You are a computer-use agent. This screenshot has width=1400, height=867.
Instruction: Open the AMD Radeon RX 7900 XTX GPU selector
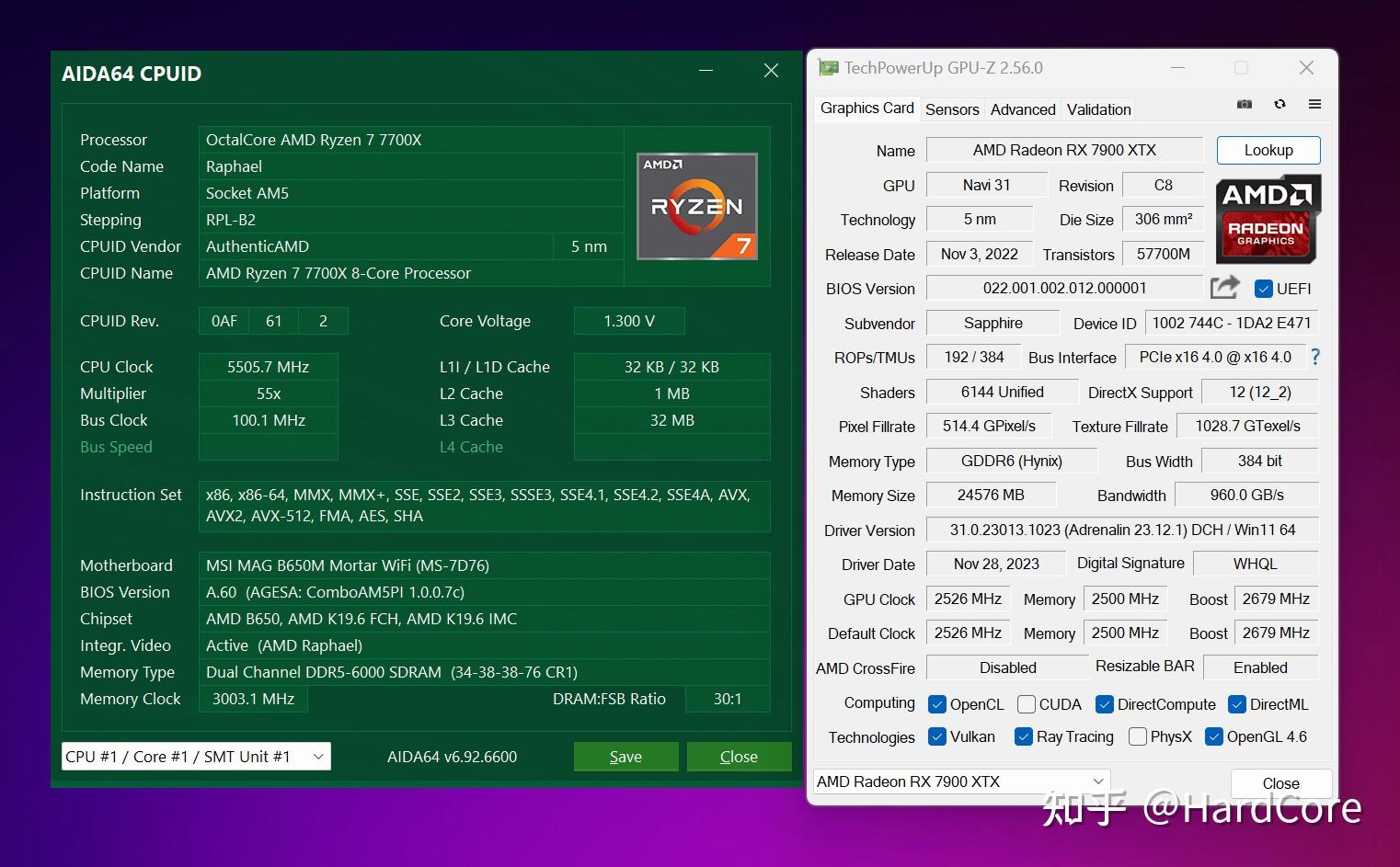(962, 781)
